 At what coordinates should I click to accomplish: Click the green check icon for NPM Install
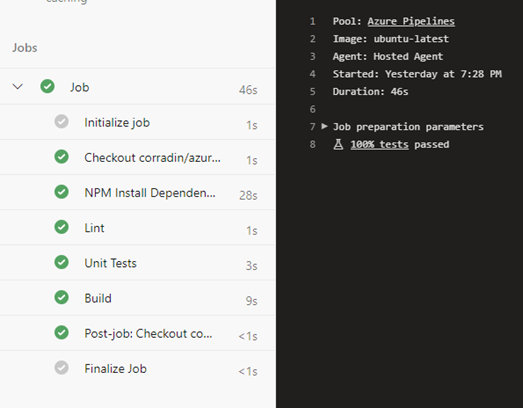pyautogui.click(x=61, y=192)
